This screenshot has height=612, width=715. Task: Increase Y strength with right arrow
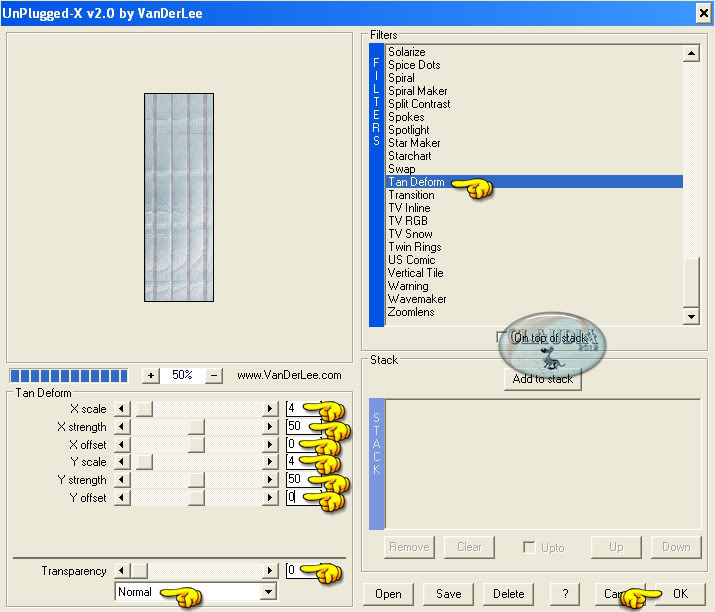270,480
